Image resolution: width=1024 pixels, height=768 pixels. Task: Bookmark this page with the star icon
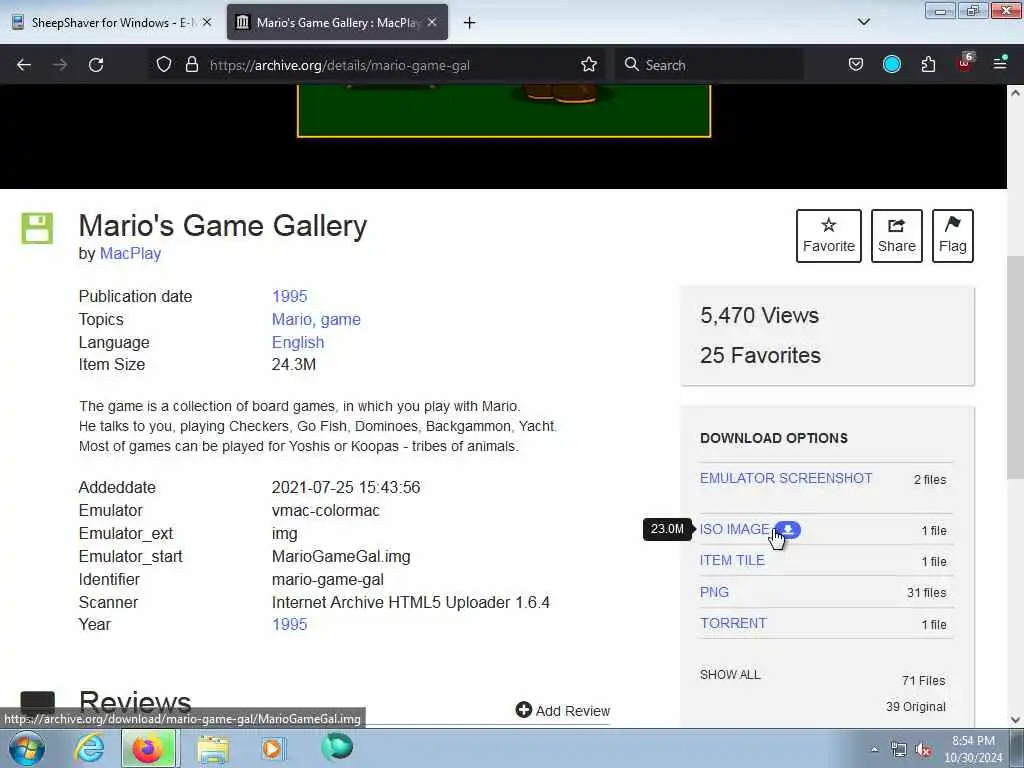click(x=588, y=65)
